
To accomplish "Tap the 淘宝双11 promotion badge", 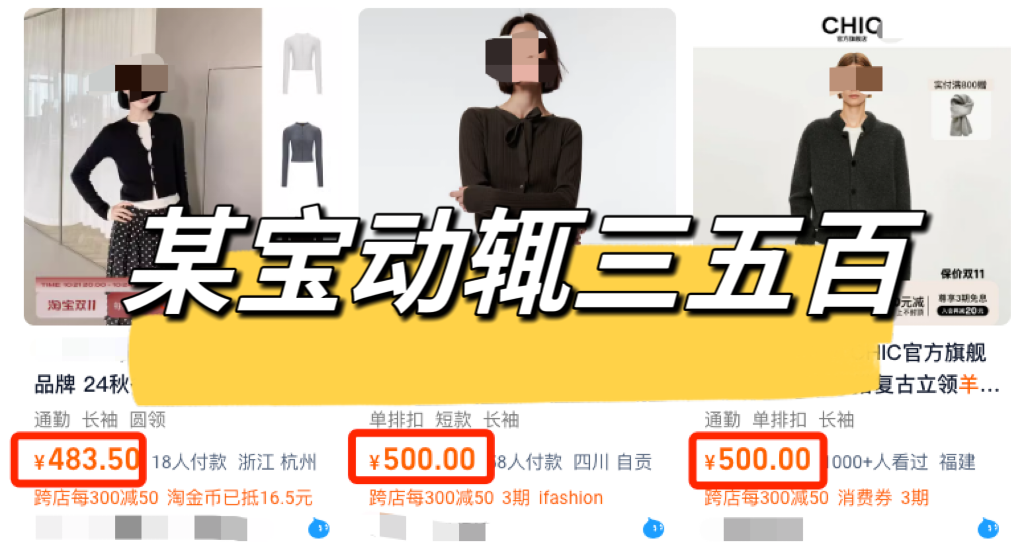I will point(72,305).
